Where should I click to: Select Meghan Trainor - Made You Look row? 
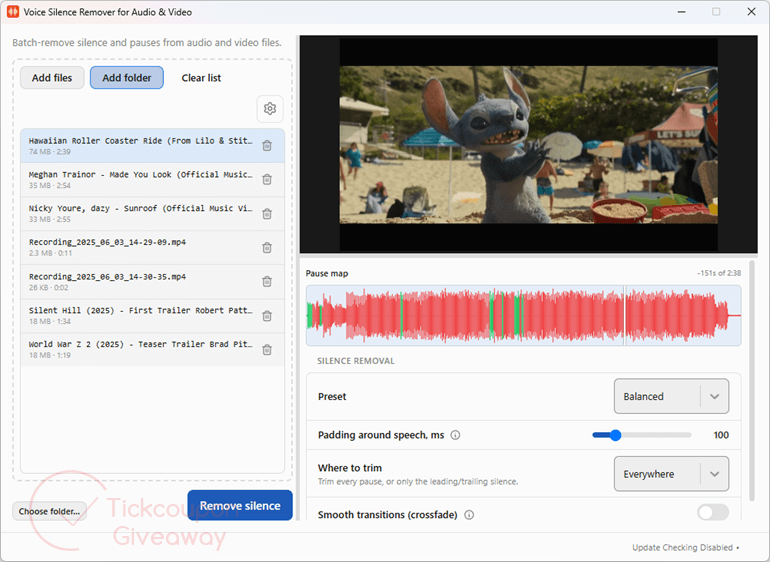152,179
